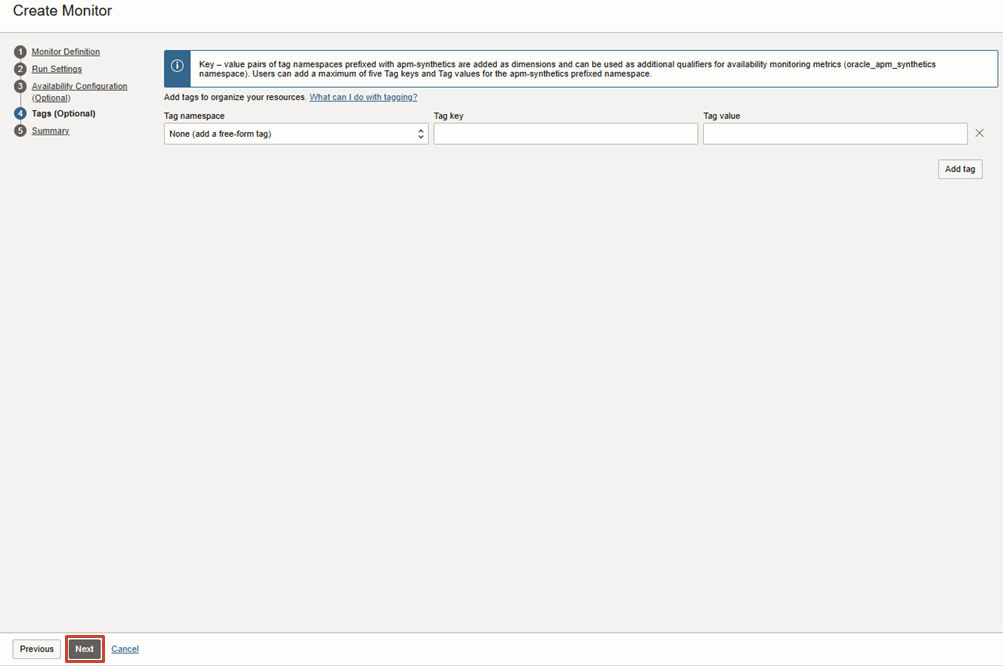1003x666 pixels.
Task: Open 'What can I do with tagging?' link
Action: (x=363, y=97)
